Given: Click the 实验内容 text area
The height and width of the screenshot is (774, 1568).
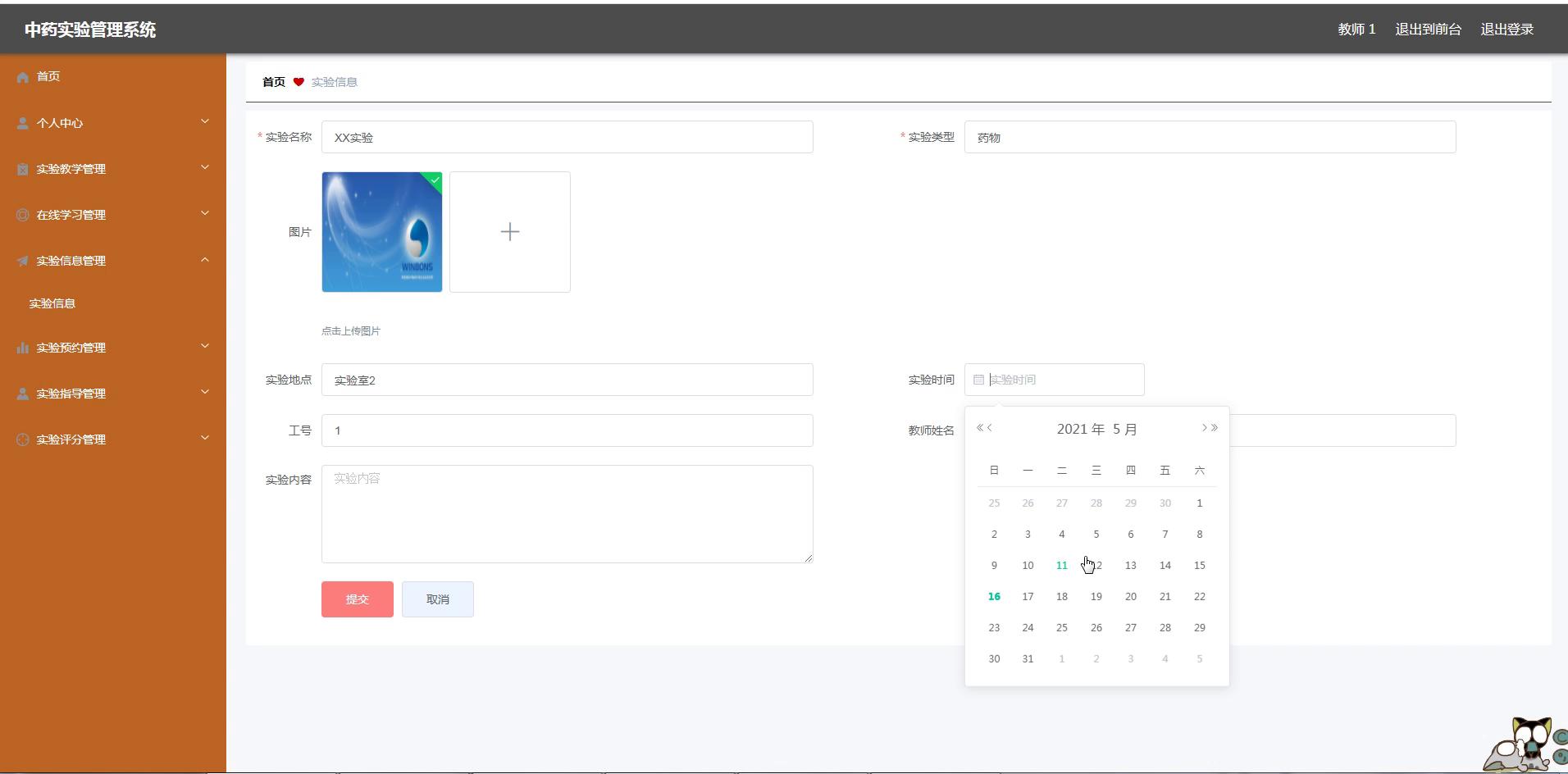Looking at the screenshot, I should tap(567, 514).
